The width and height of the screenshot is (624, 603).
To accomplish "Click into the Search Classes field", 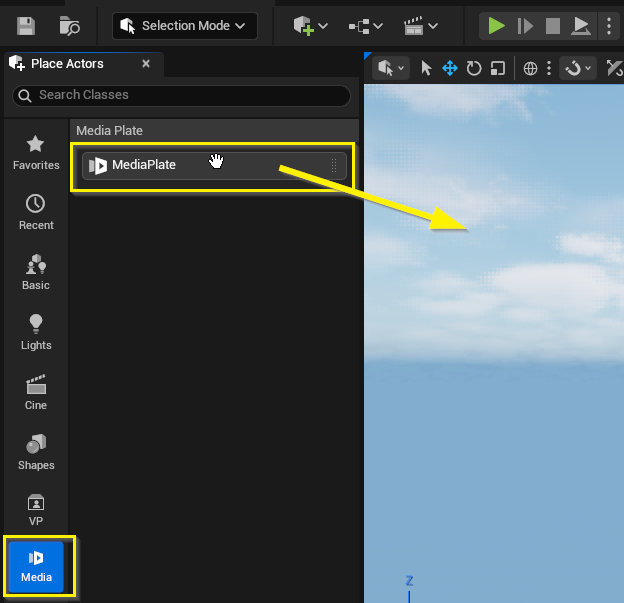I will click(182, 95).
